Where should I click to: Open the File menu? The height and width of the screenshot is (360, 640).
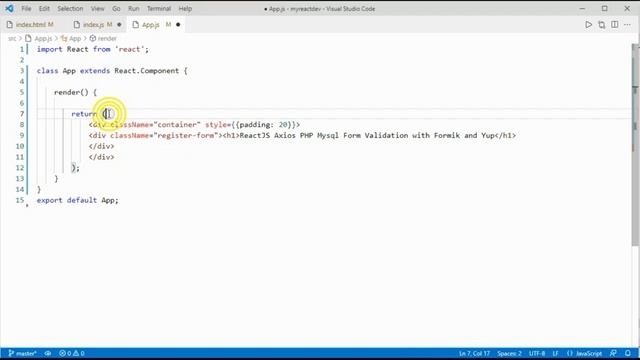tap(26, 9)
